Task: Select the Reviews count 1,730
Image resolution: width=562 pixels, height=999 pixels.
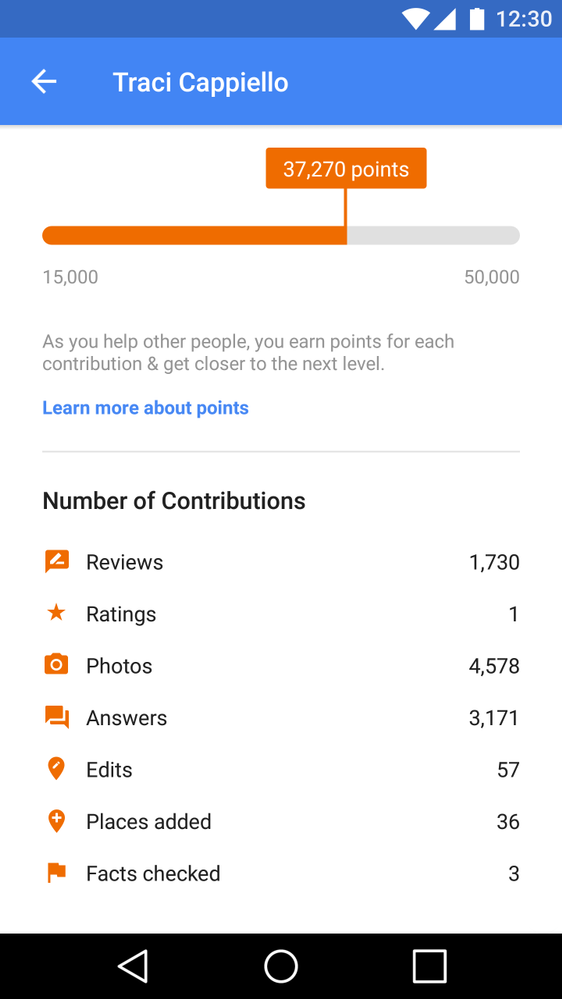Action: click(x=494, y=563)
